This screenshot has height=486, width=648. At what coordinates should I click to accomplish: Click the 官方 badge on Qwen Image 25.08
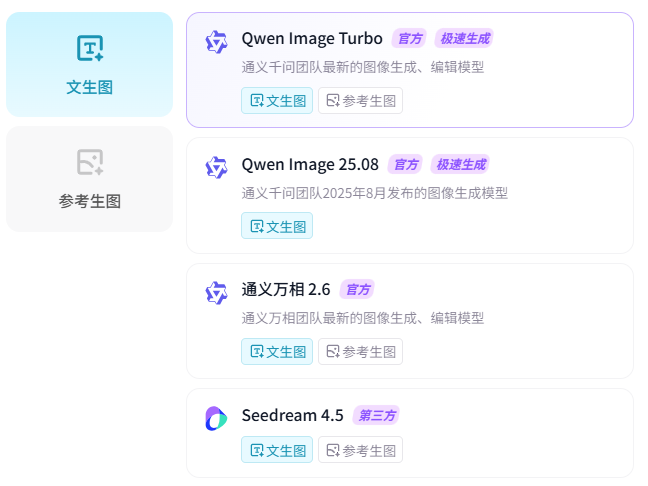pos(405,164)
